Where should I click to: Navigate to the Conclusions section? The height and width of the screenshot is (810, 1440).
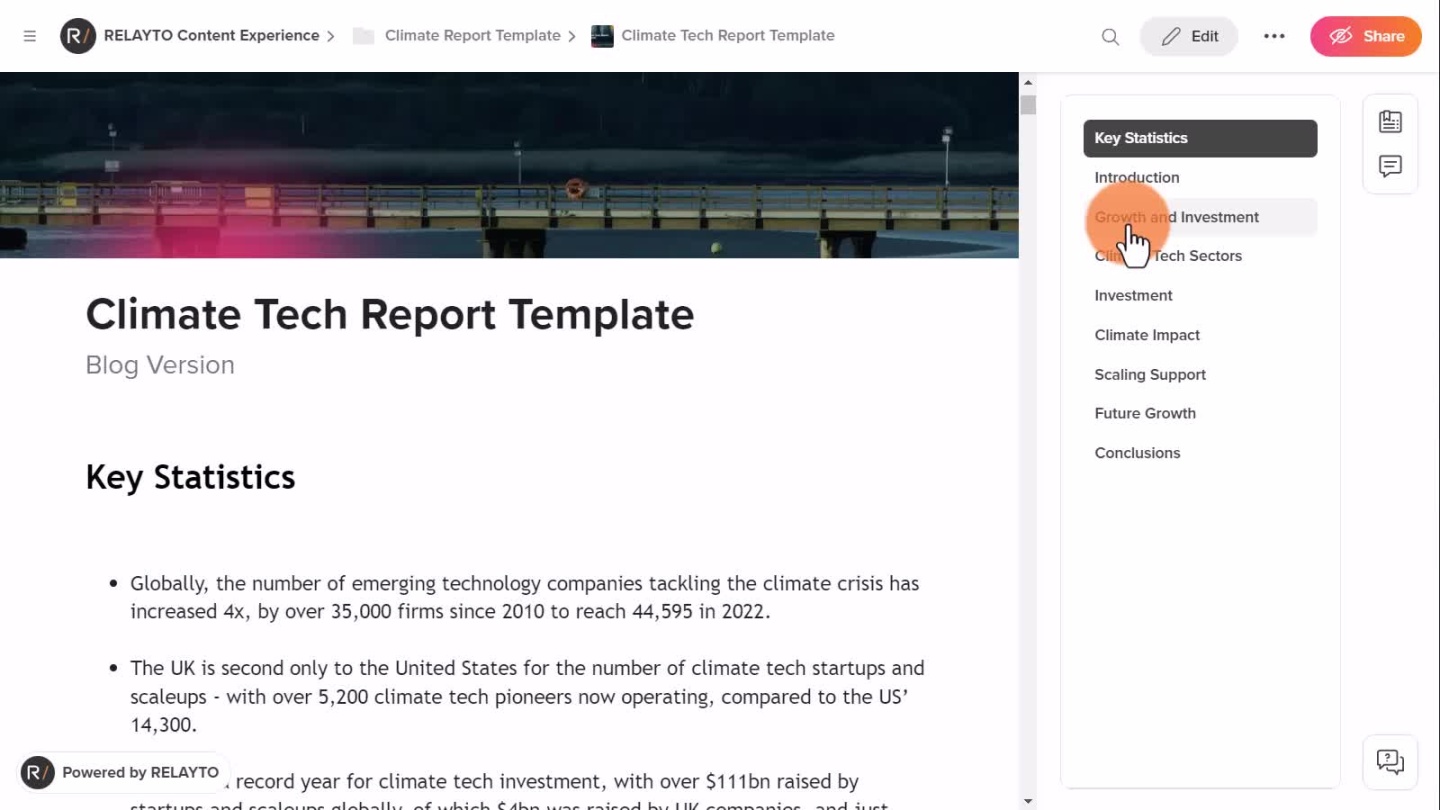click(1137, 453)
